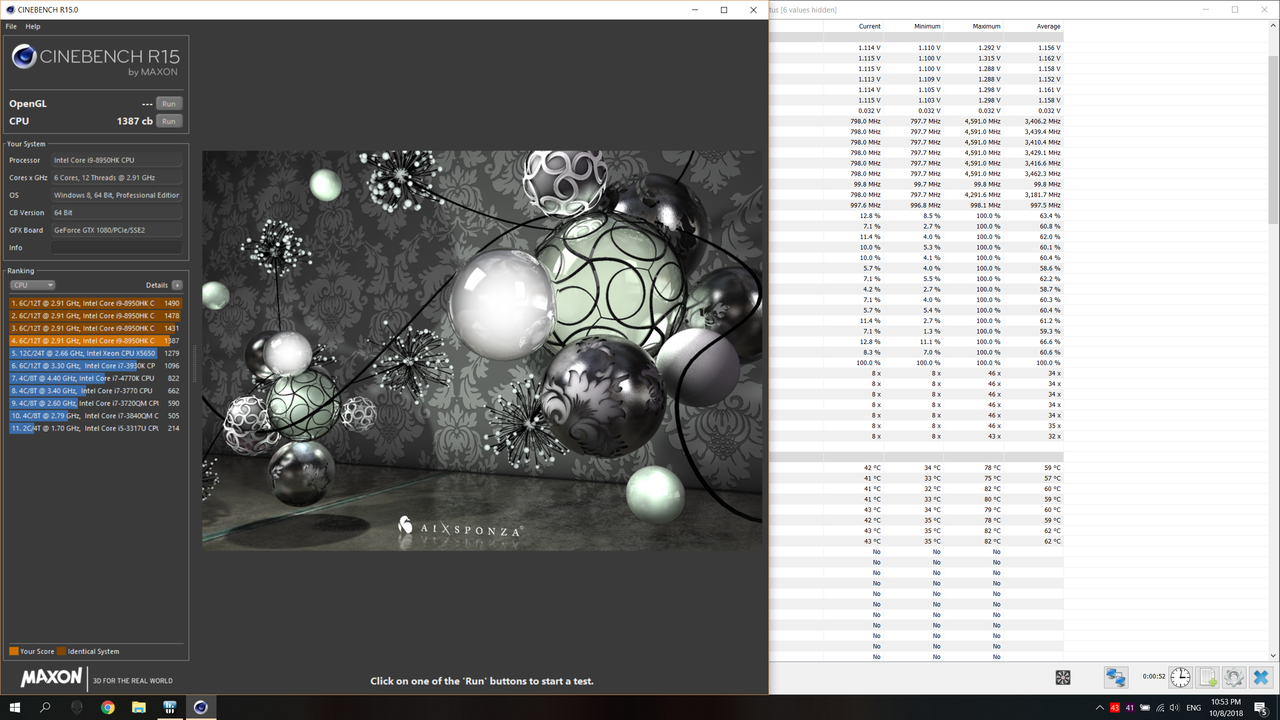Click into the Info text field
The height and width of the screenshot is (720, 1280).
117,247
